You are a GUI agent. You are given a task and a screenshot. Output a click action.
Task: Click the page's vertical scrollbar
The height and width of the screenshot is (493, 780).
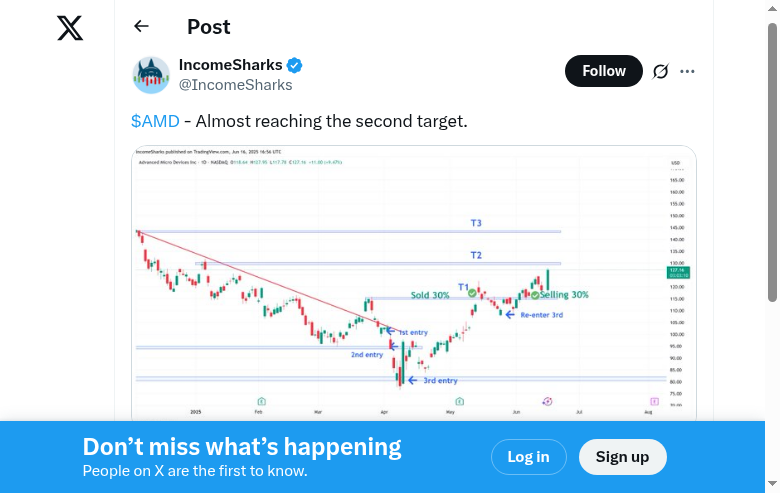772,160
